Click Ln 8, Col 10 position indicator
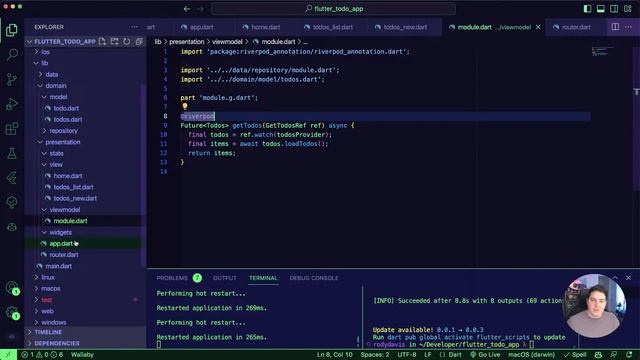 tap(335, 355)
